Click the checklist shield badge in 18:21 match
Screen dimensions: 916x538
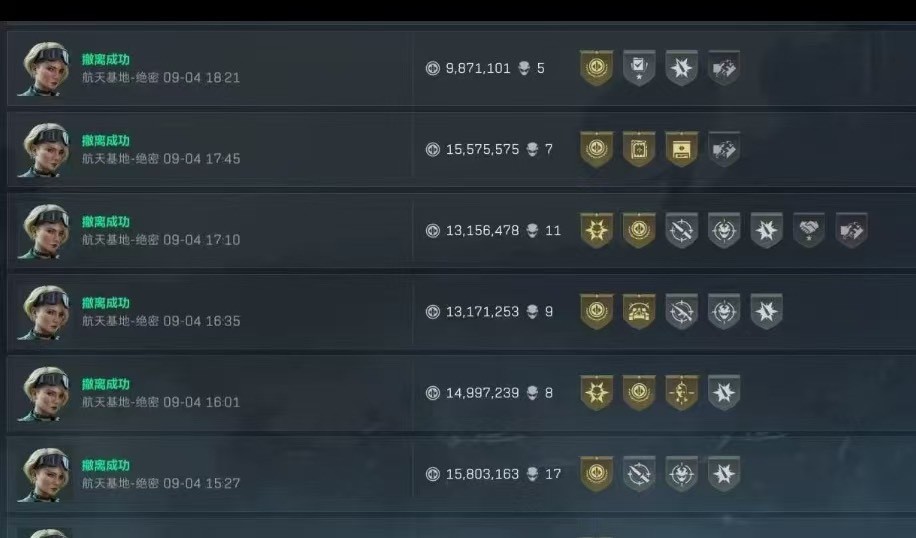point(639,68)
